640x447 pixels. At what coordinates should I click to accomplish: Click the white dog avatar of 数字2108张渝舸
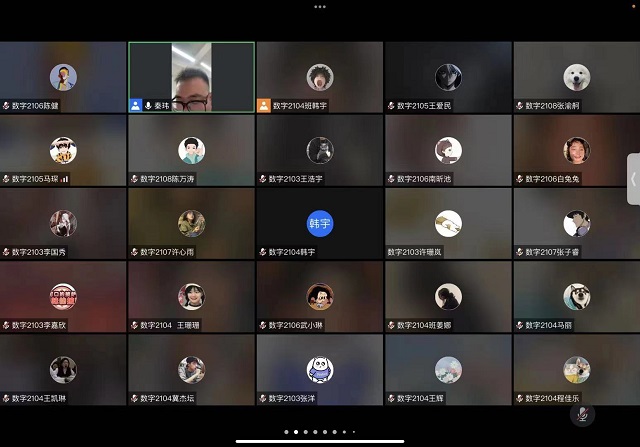[x=576, y=77]
